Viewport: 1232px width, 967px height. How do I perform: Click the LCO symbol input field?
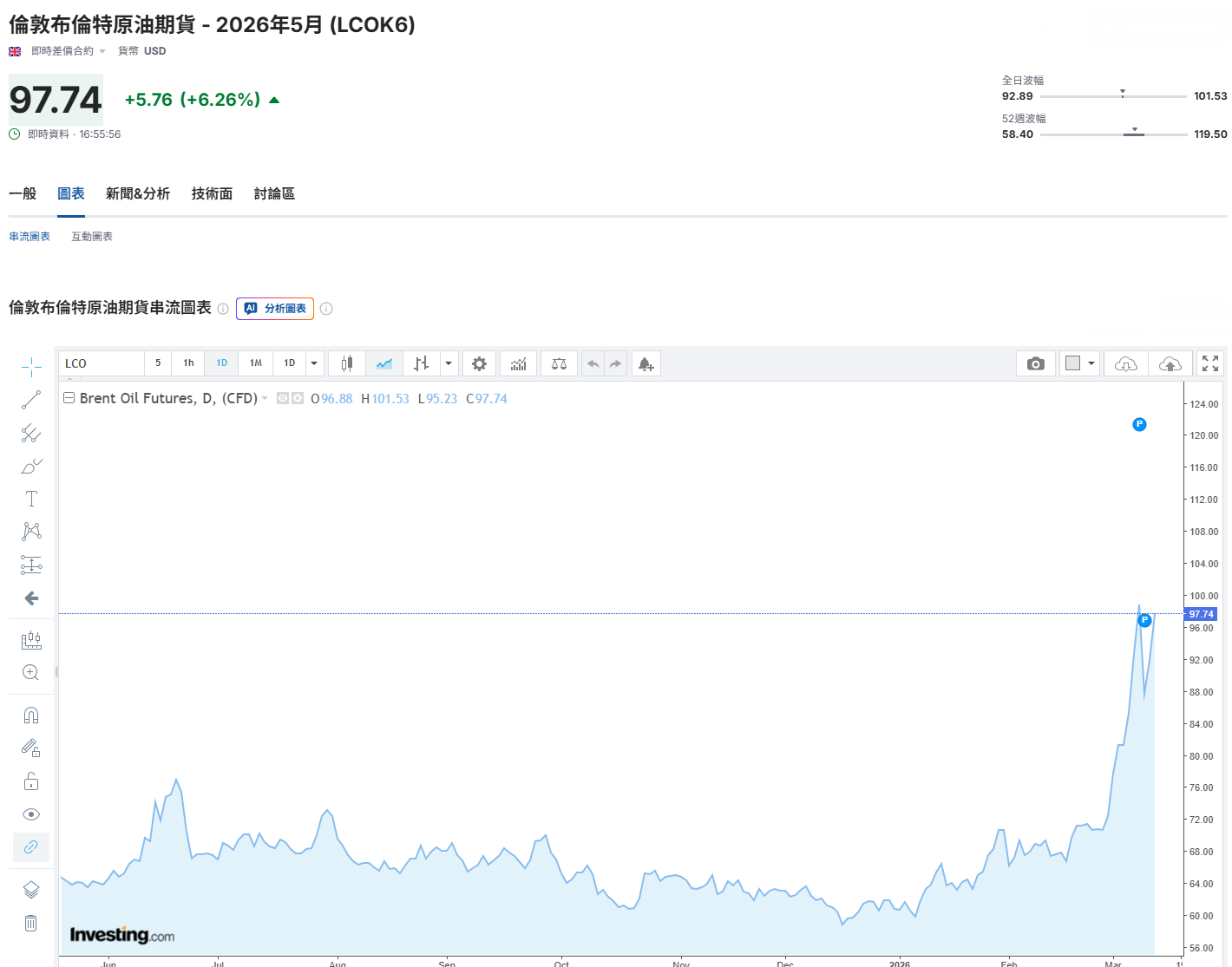click(101, 363)
